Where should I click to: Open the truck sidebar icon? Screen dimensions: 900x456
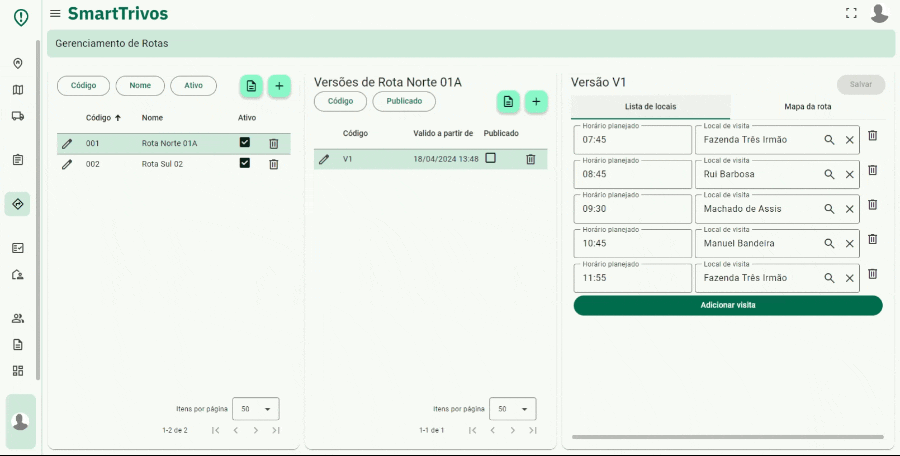tap(18, 116)
